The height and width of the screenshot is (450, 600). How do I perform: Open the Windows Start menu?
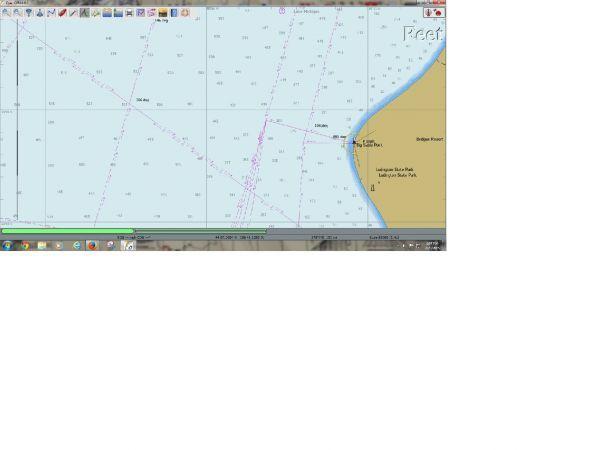[x=7, y=245]
